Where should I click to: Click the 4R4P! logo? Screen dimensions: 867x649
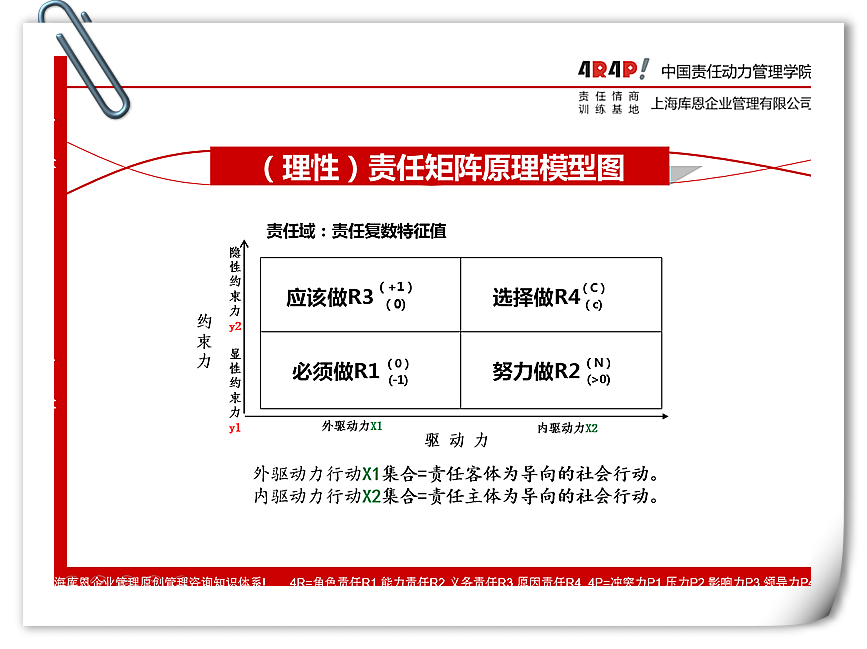[x=613, y=70]
